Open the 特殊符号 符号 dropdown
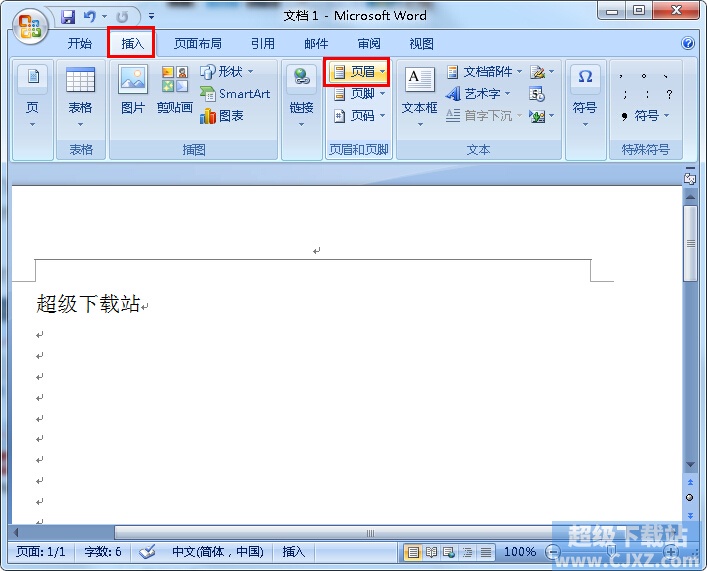 [645, 116]
